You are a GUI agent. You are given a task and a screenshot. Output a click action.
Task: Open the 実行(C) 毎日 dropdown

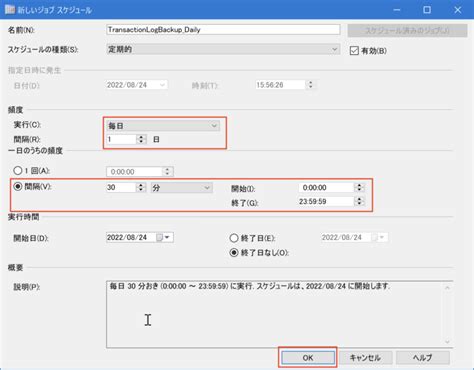(x=163, y=126)
